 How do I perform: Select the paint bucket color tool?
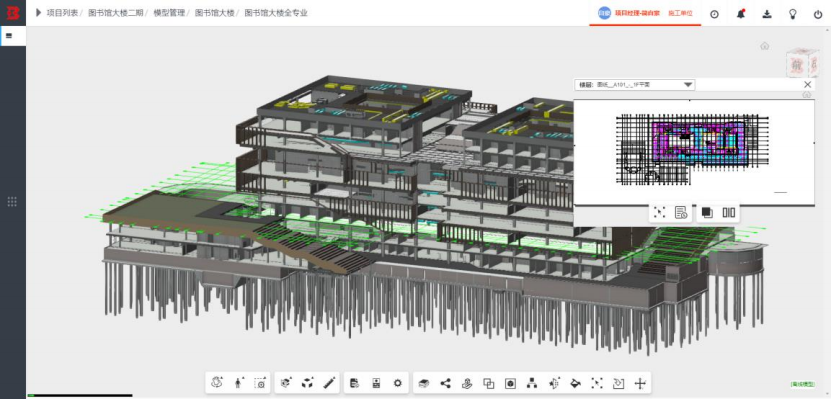575,383
